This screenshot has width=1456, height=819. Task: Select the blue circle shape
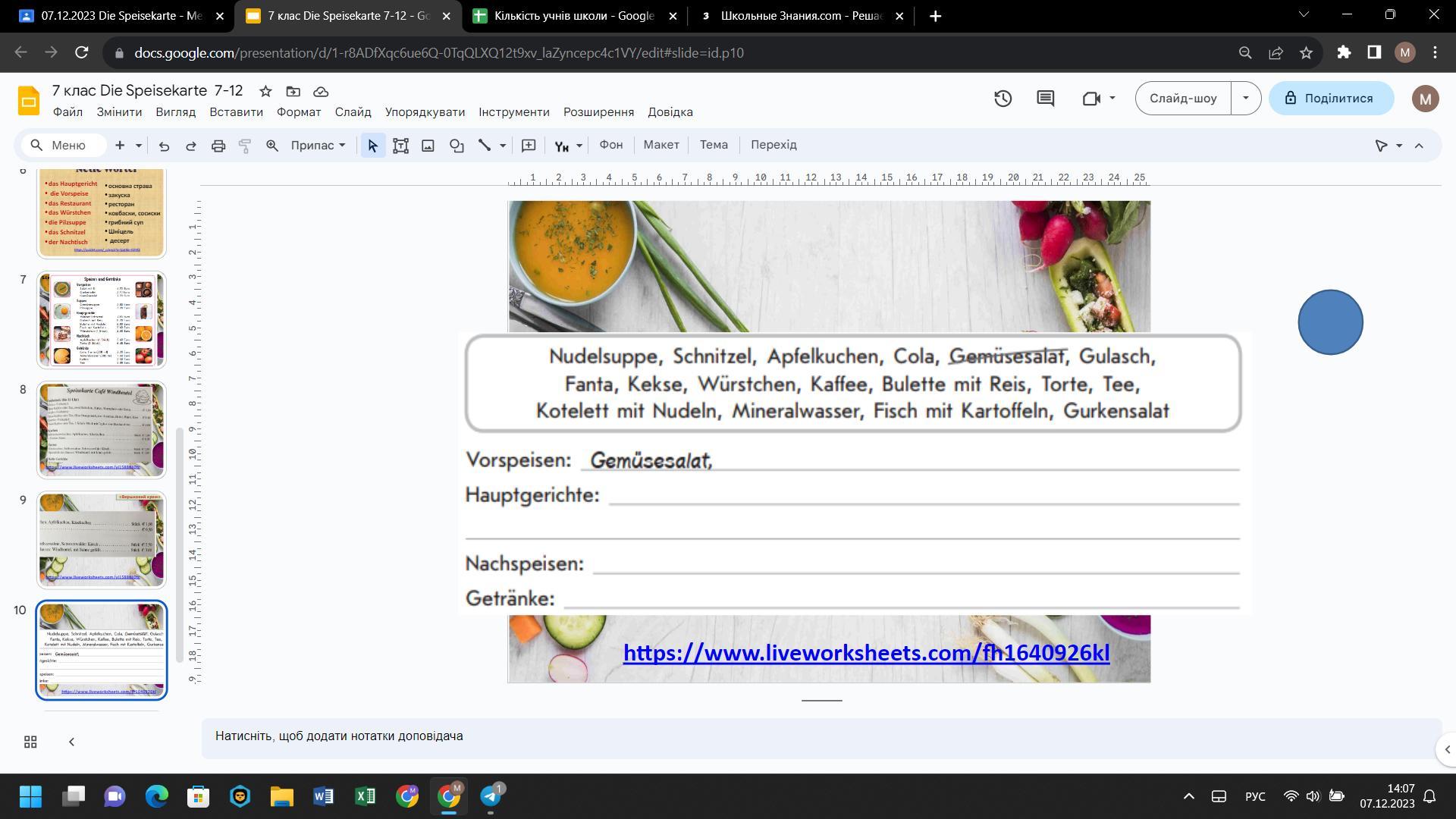click(1330, 322)
